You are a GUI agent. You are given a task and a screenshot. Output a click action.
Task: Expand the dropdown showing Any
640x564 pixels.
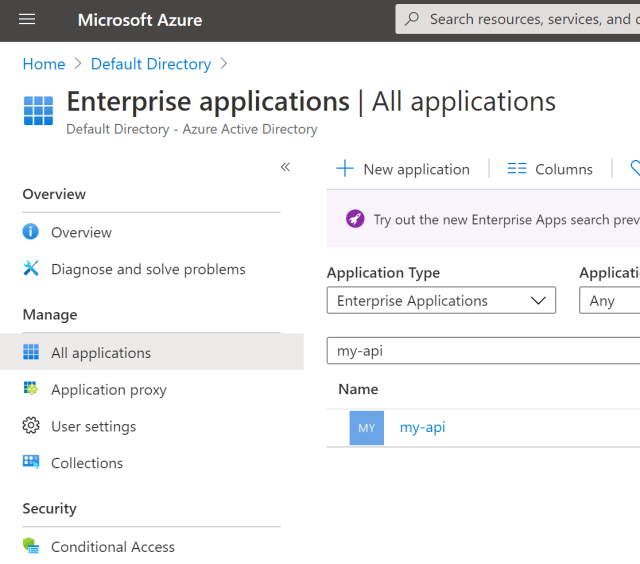coord(610,301)
